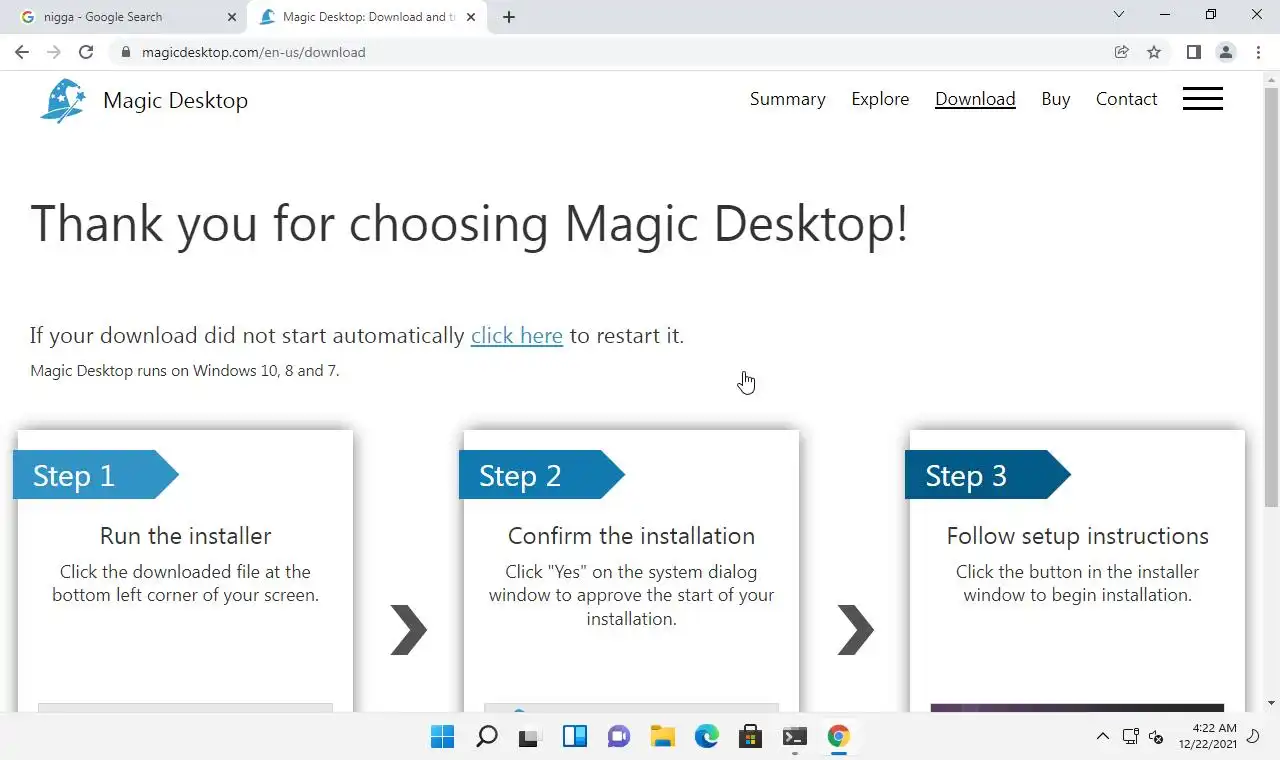Screen dimensions: 1280x760
Task: Click the arrow between Step 1 and Step 2
Action: tap(409, 630)
